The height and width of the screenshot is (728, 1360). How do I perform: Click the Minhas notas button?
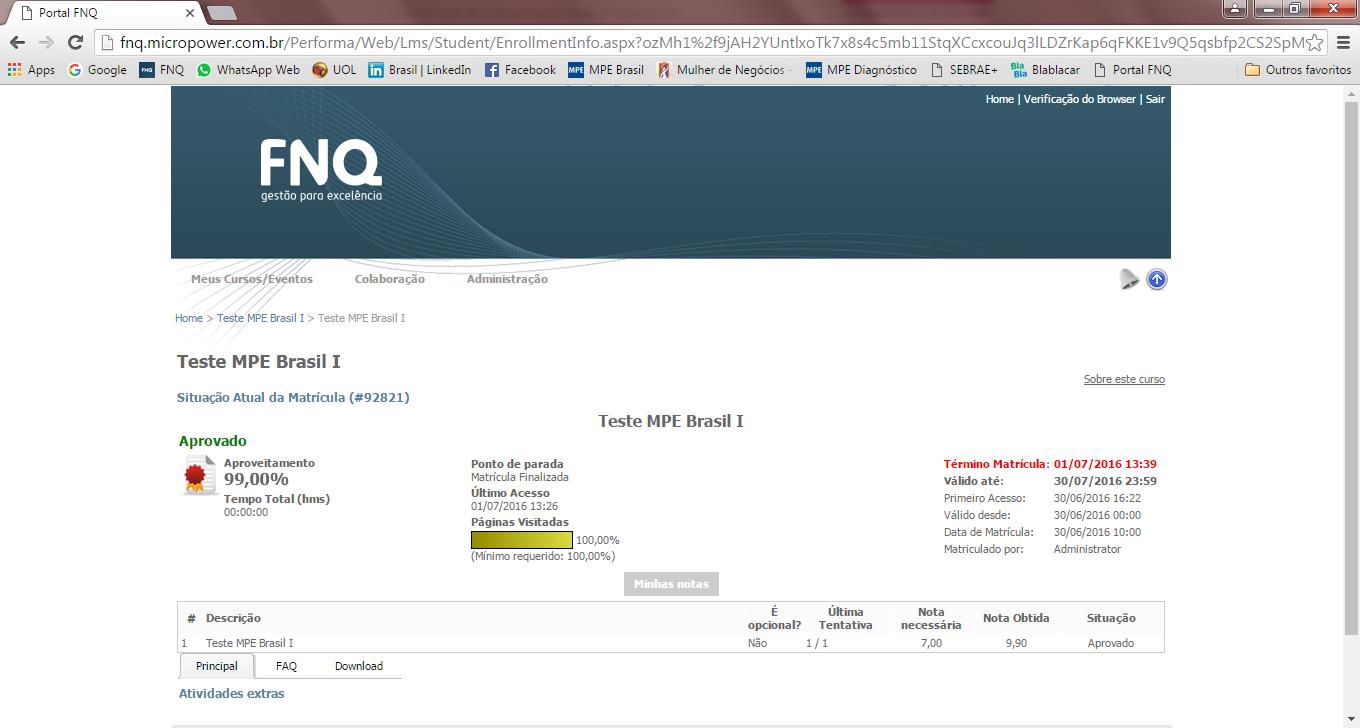(671, 584)
